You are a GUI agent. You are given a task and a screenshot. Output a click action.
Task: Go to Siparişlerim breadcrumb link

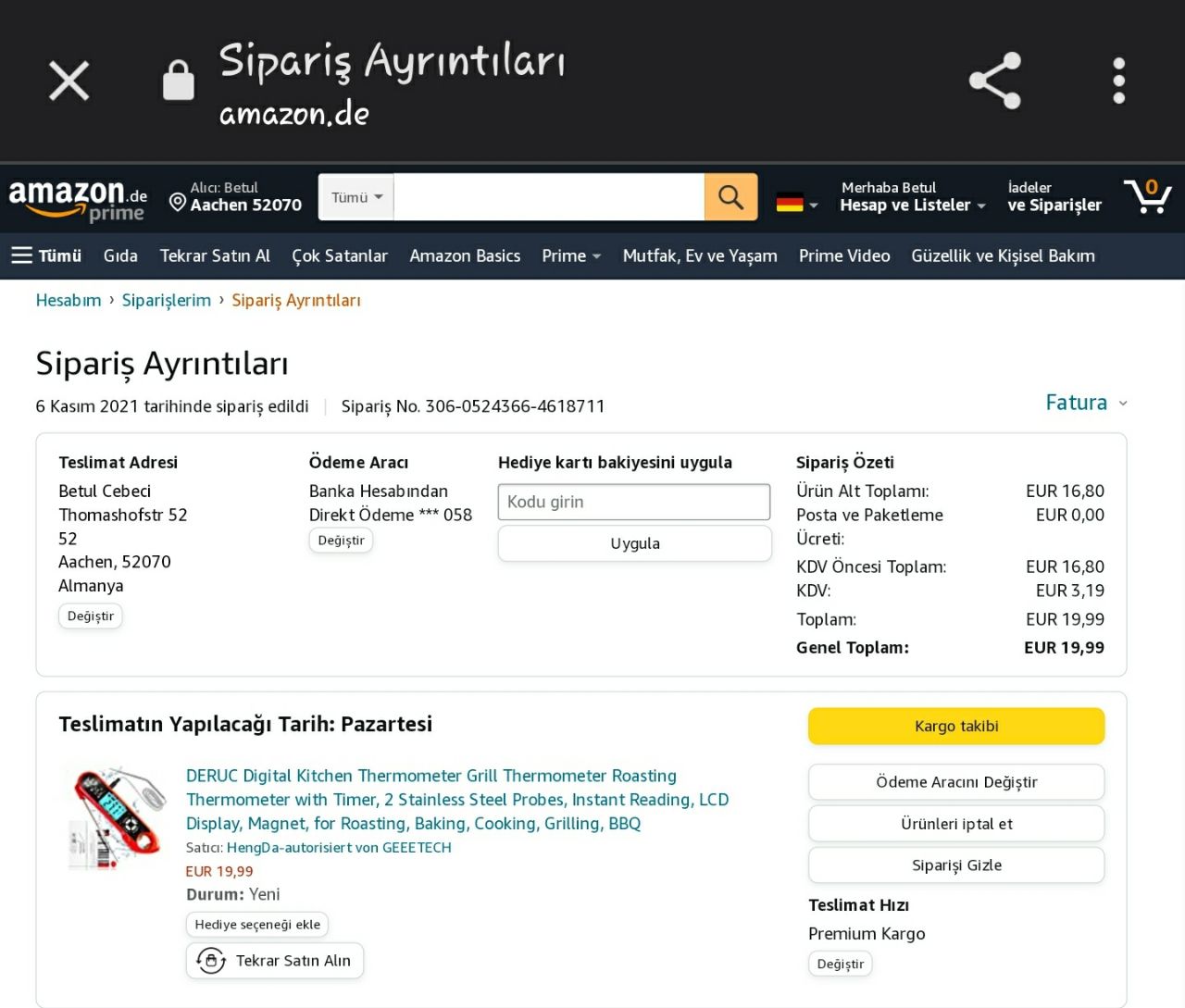(167, 300)
